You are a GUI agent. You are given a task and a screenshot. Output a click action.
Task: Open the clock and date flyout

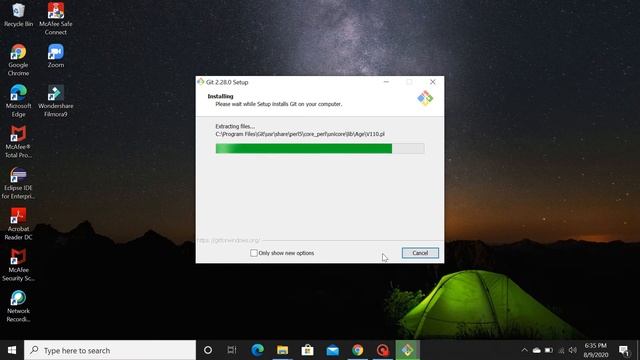pos(596,350)
